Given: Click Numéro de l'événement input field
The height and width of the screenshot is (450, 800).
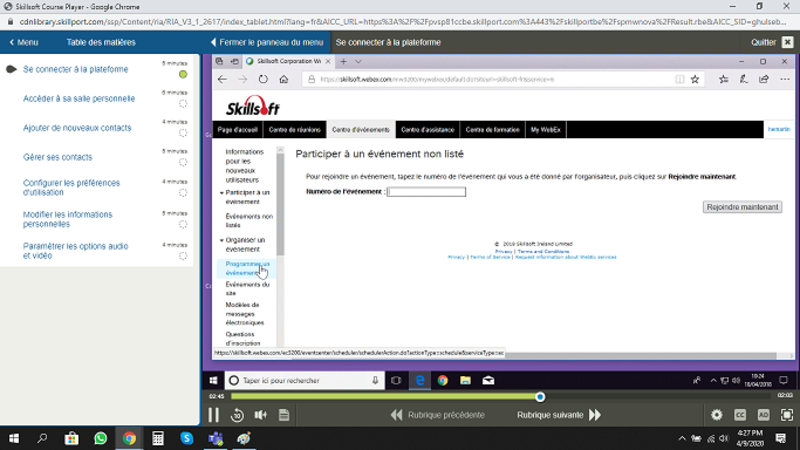Looking at the screenshot, I should (427, 192).
